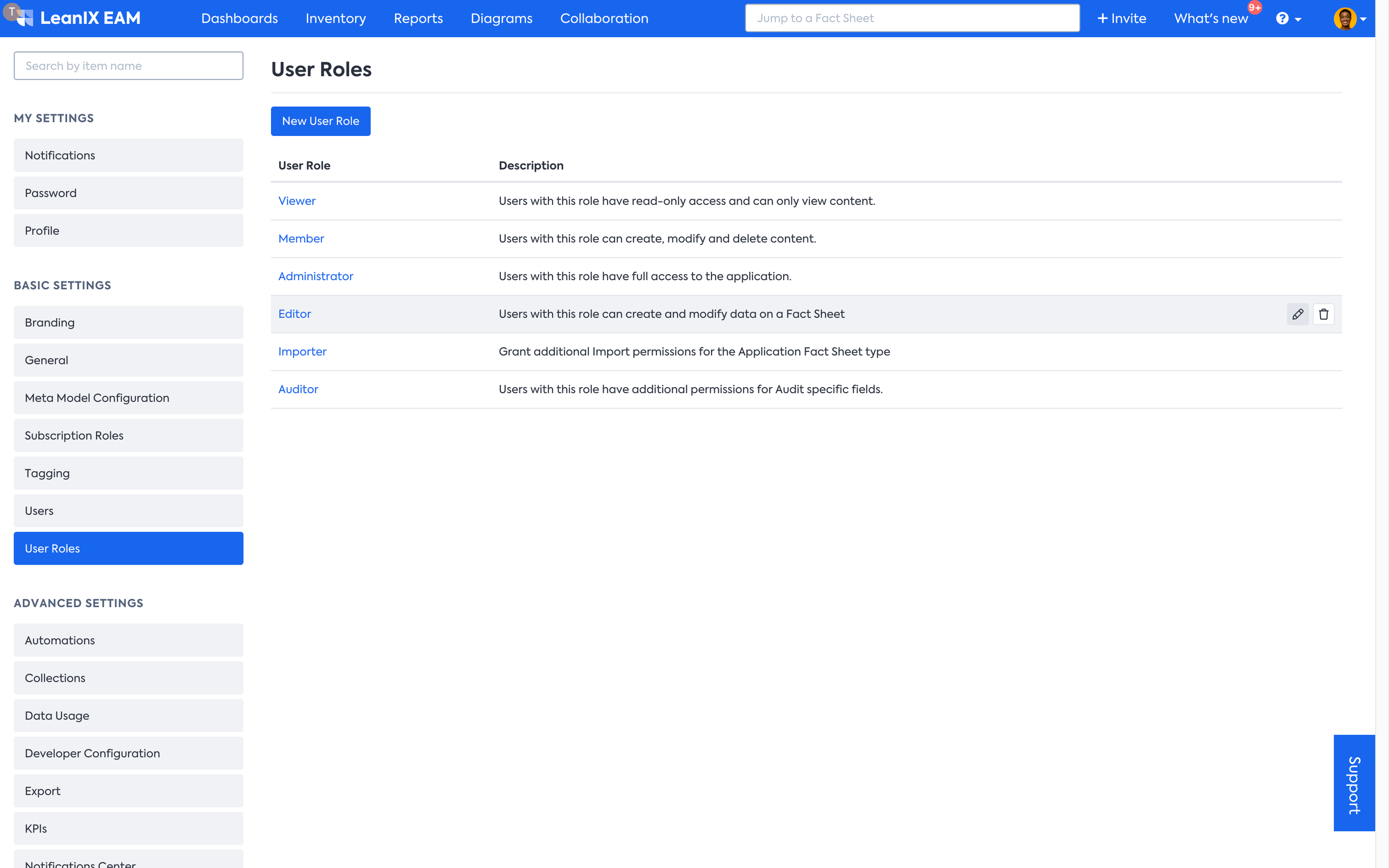Open the Administrator role link
The image size is (1389, 868).
[315, 276]
